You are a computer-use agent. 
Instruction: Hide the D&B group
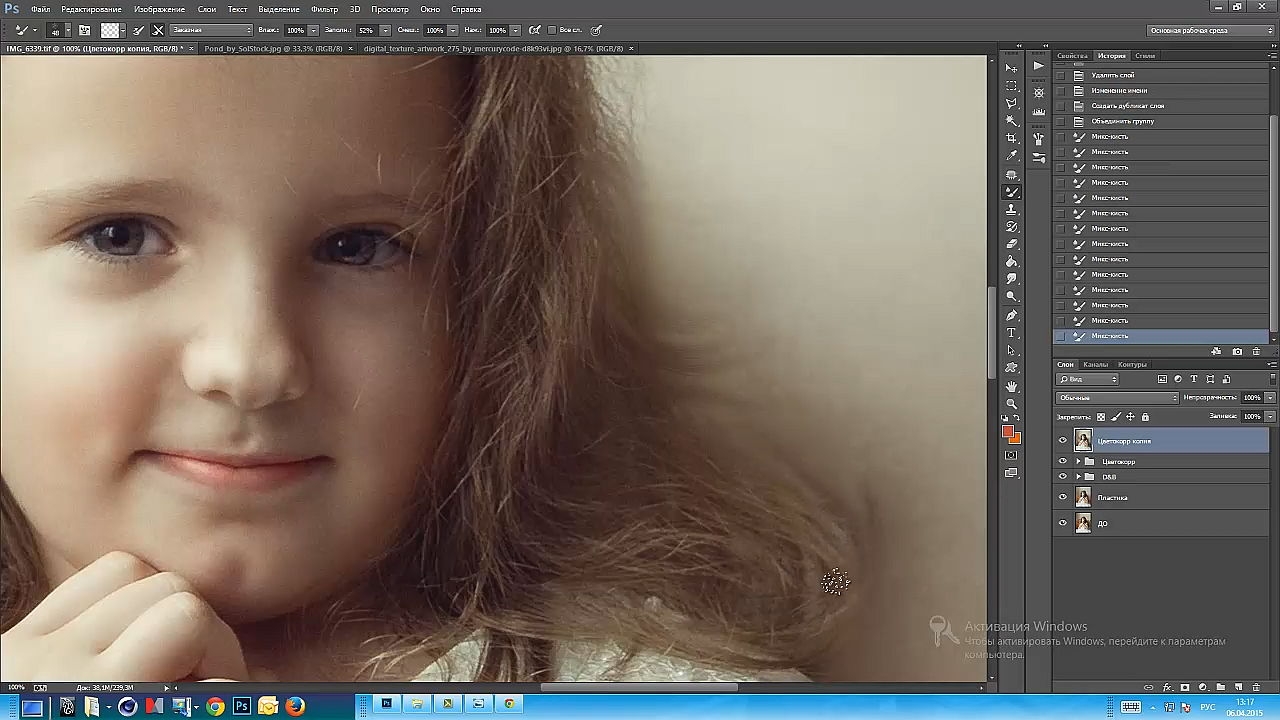point(1063,477)
